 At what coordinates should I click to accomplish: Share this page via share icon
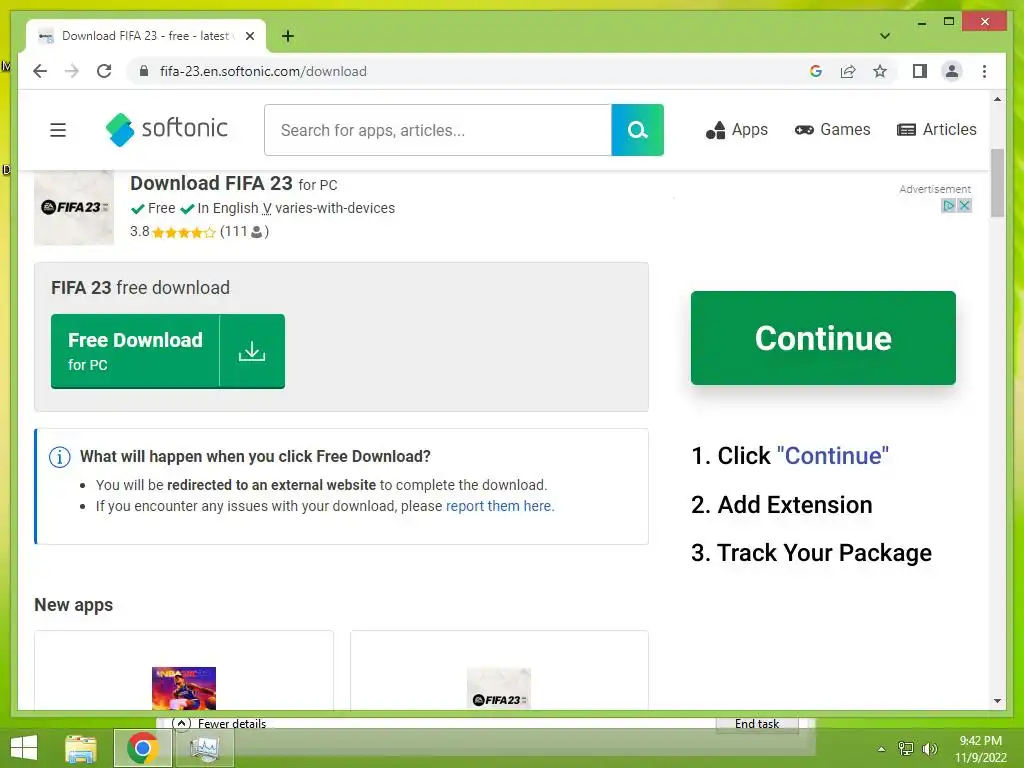(x=848, y=71)
